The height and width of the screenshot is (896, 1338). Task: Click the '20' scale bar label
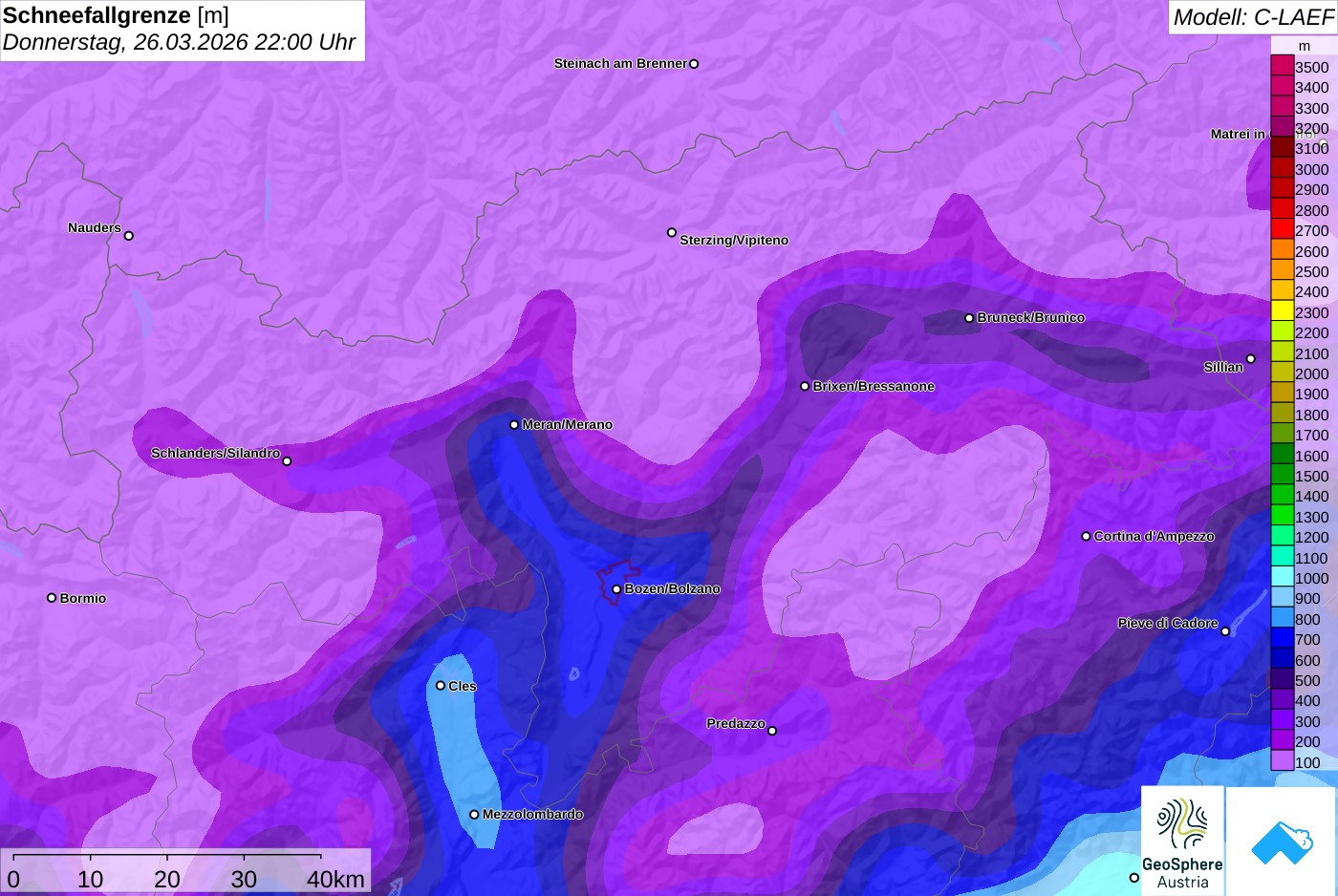(x=167, y=879)
